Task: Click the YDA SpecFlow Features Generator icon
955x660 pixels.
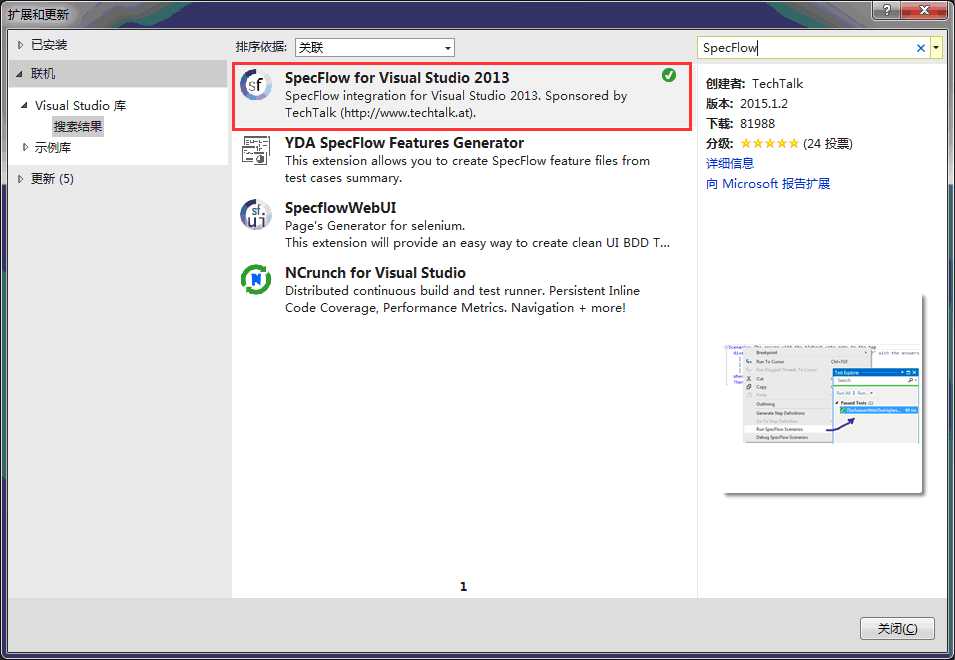Action: (x=256, y=150)
